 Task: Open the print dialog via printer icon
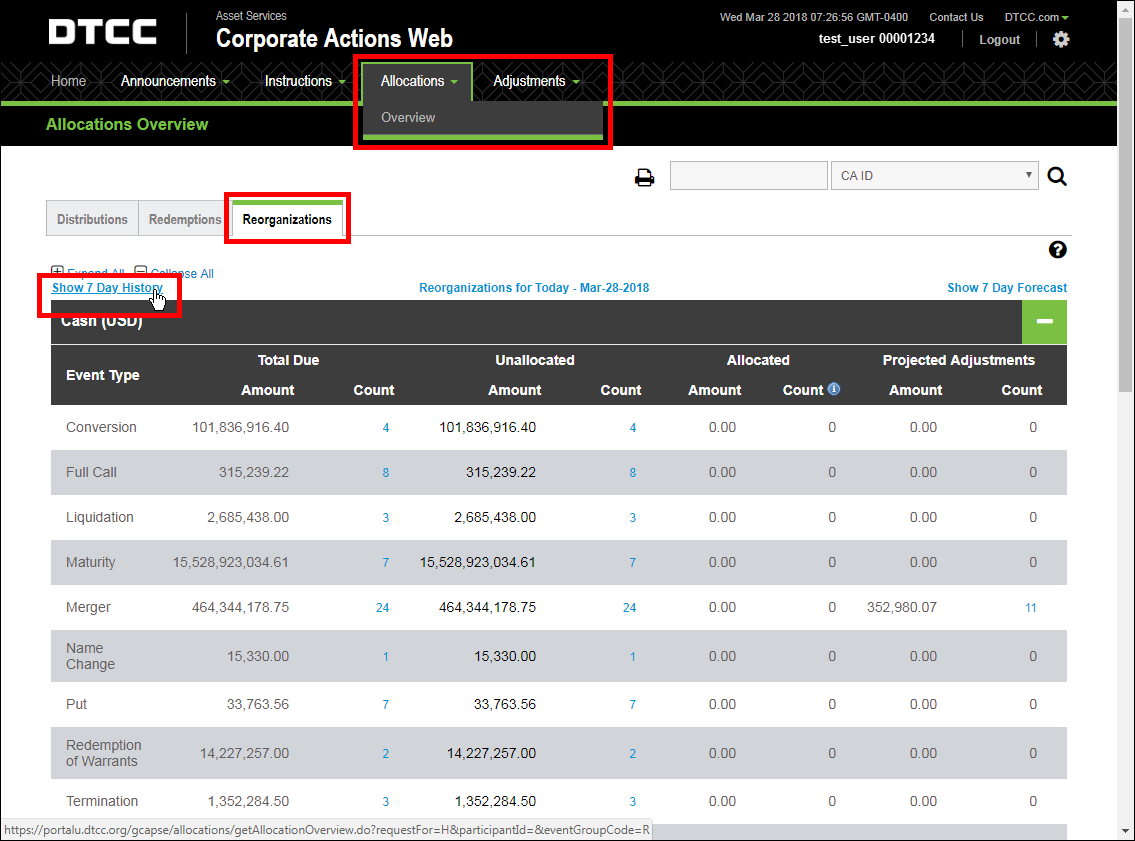(x=644, y=177)
